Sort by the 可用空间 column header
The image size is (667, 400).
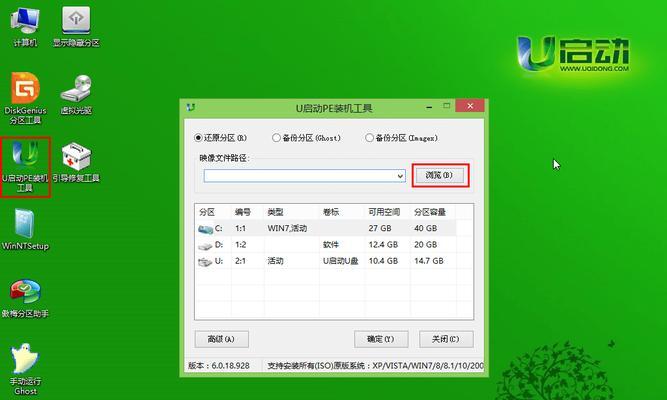coord(384,212)
